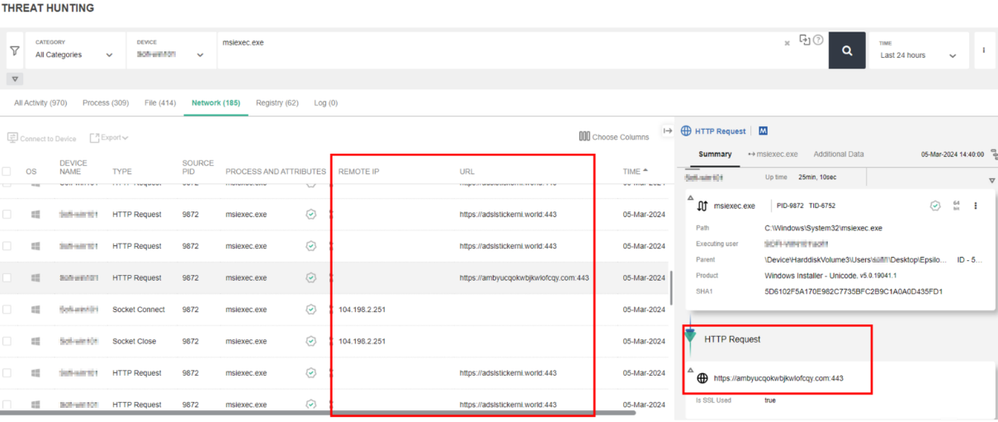
Task: Click the shield icon in Socket Connect row
Action: tap(311, 309)
